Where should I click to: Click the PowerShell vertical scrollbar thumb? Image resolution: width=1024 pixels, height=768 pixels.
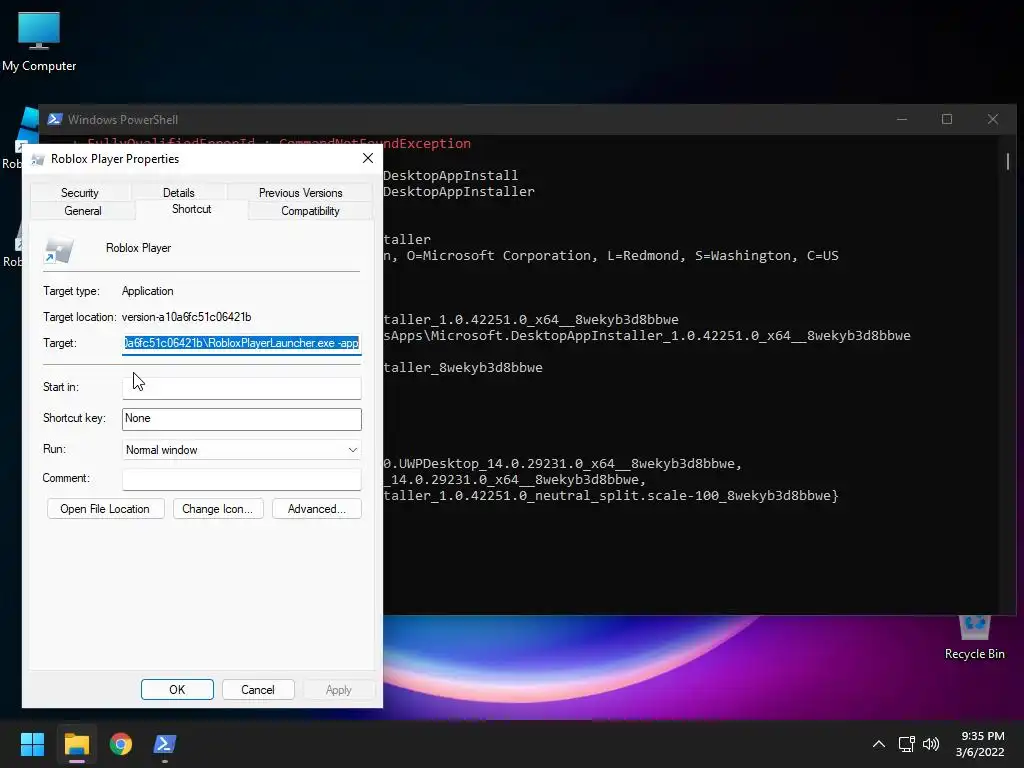click(x=1008, y=161)
